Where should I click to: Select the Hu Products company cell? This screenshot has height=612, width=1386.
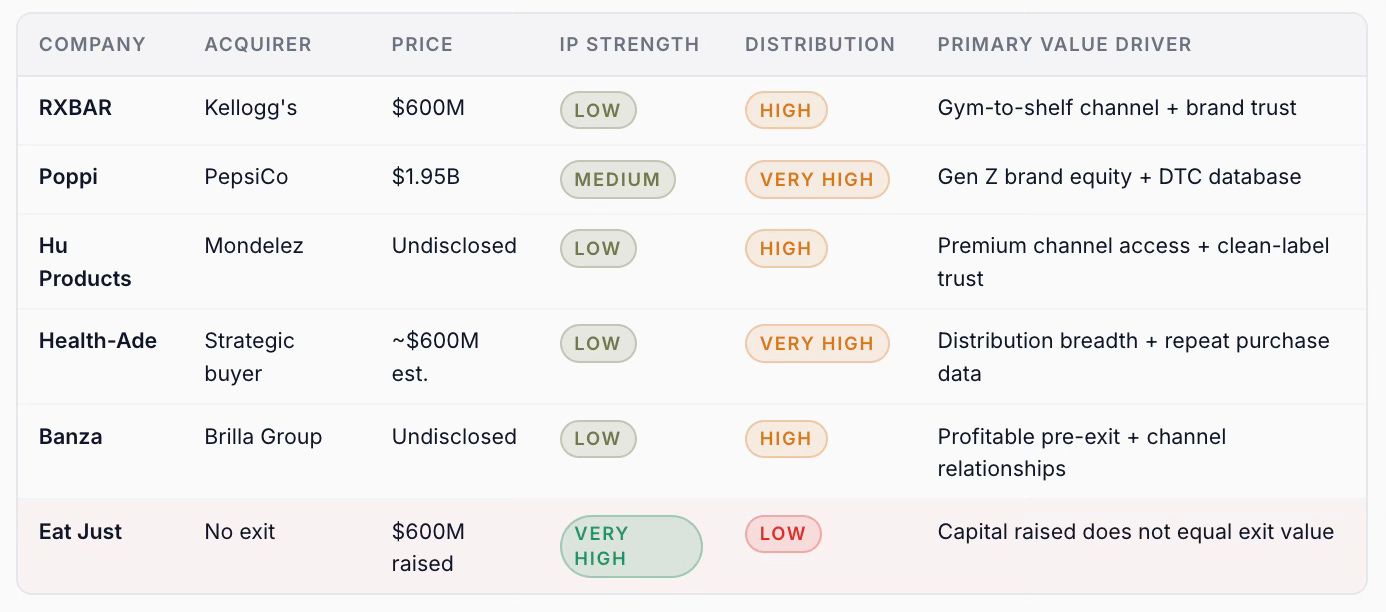[x=85, y=262]
